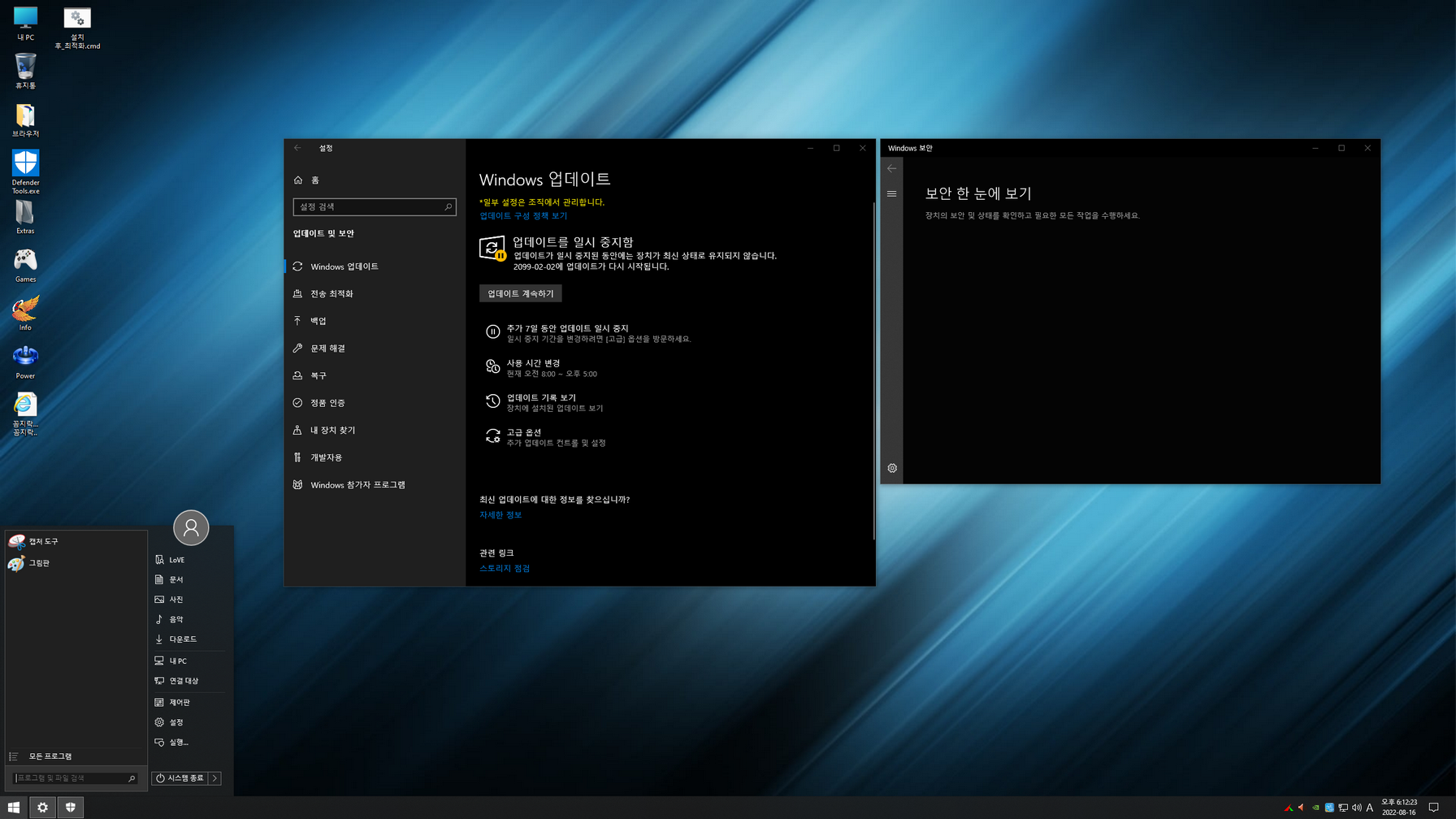
Task: Open the Power desktop icon
Action: coord(25,362)
